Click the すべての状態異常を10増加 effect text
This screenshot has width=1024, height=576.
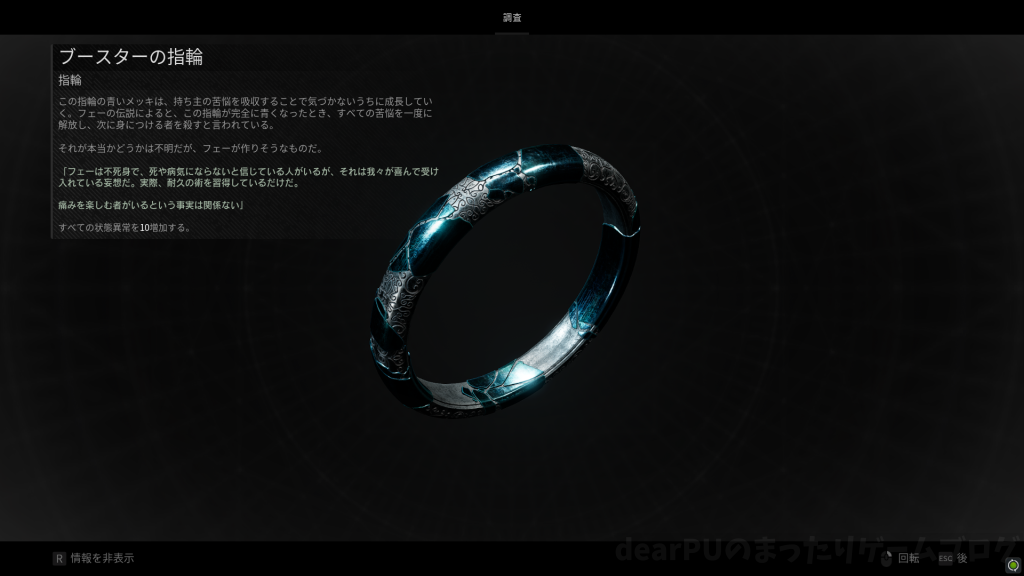click(x=125, y=228)
